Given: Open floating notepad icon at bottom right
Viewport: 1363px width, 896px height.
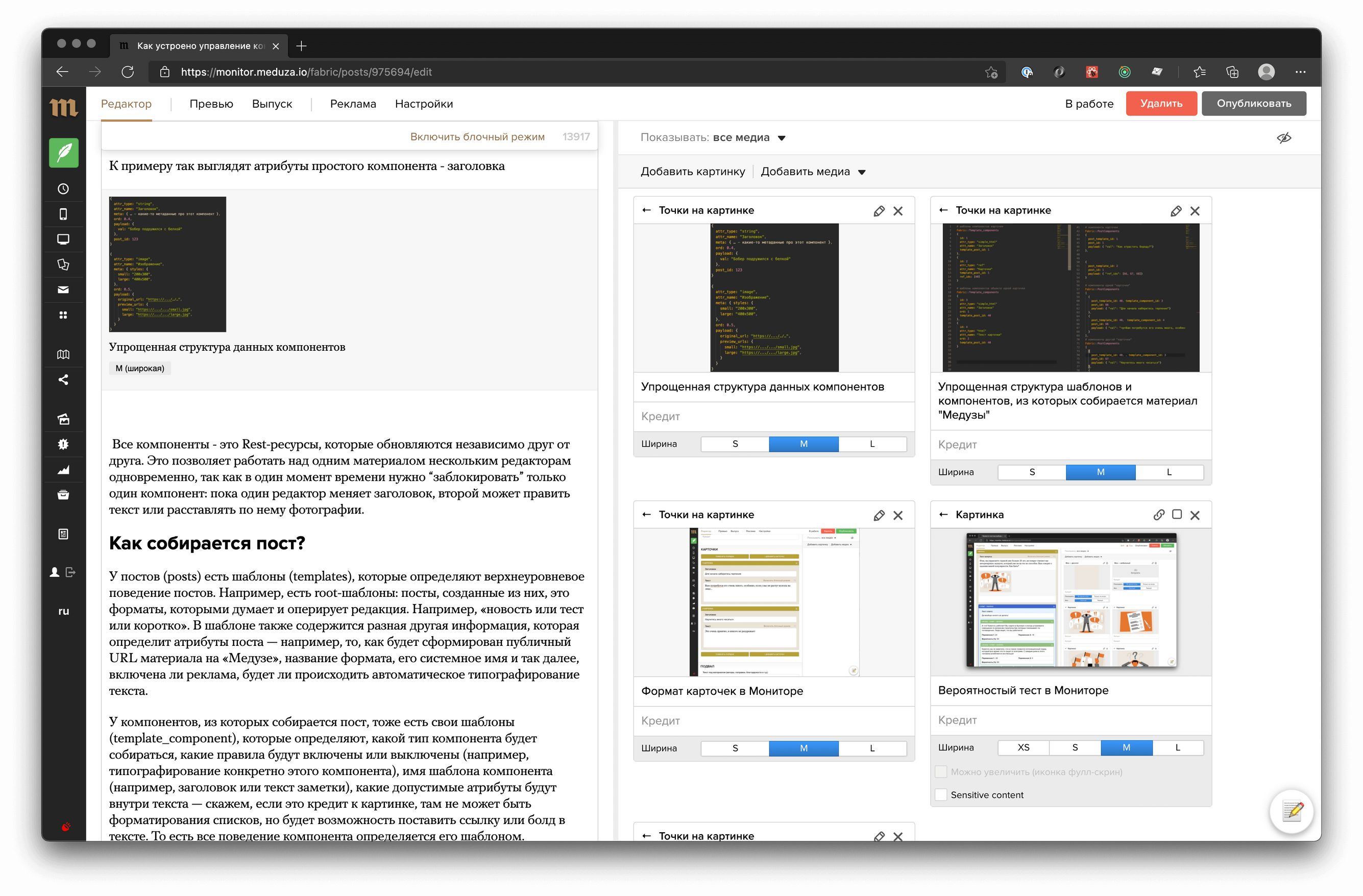Looking at the screenshot, I should 1292,811.
